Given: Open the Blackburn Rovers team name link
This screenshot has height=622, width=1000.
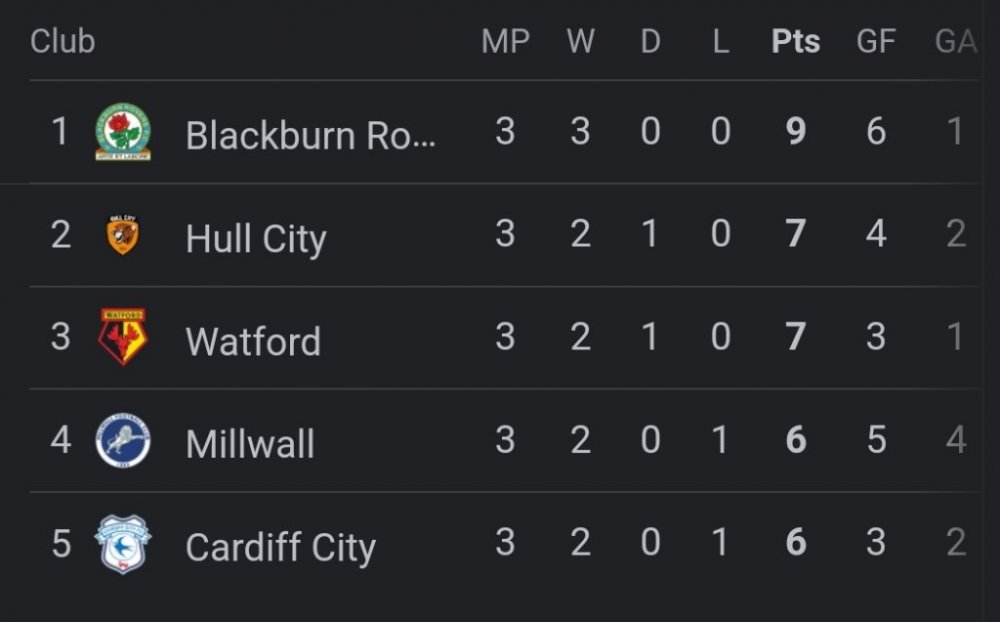Looking at the screenshot, I should pos(311,134).
